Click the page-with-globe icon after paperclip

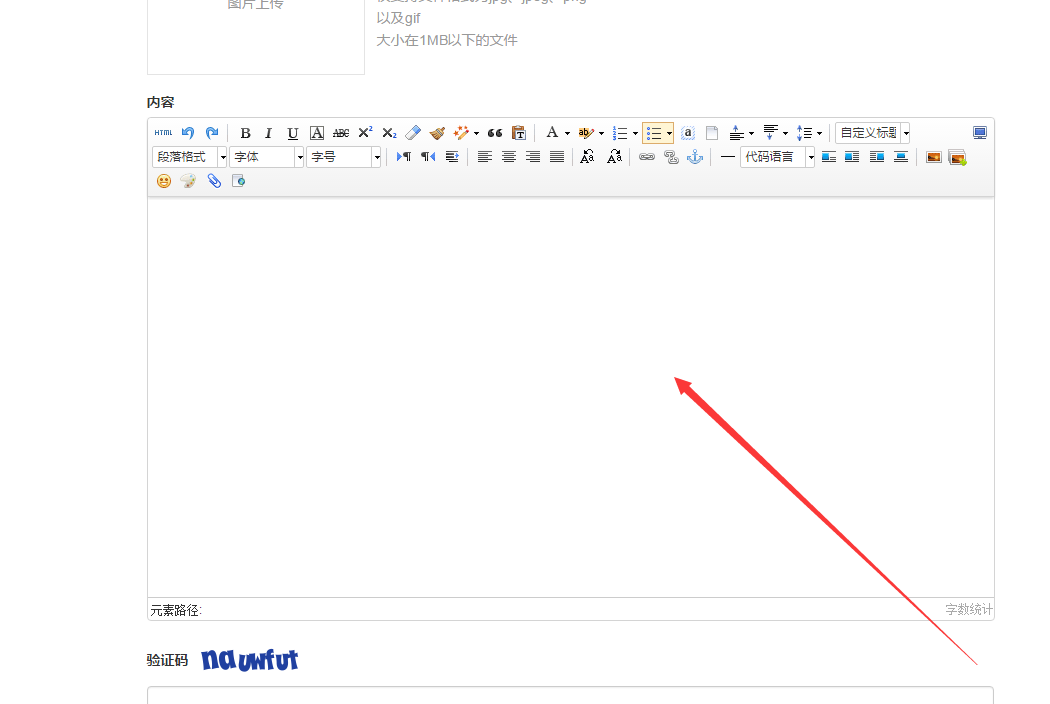(238, 181)
